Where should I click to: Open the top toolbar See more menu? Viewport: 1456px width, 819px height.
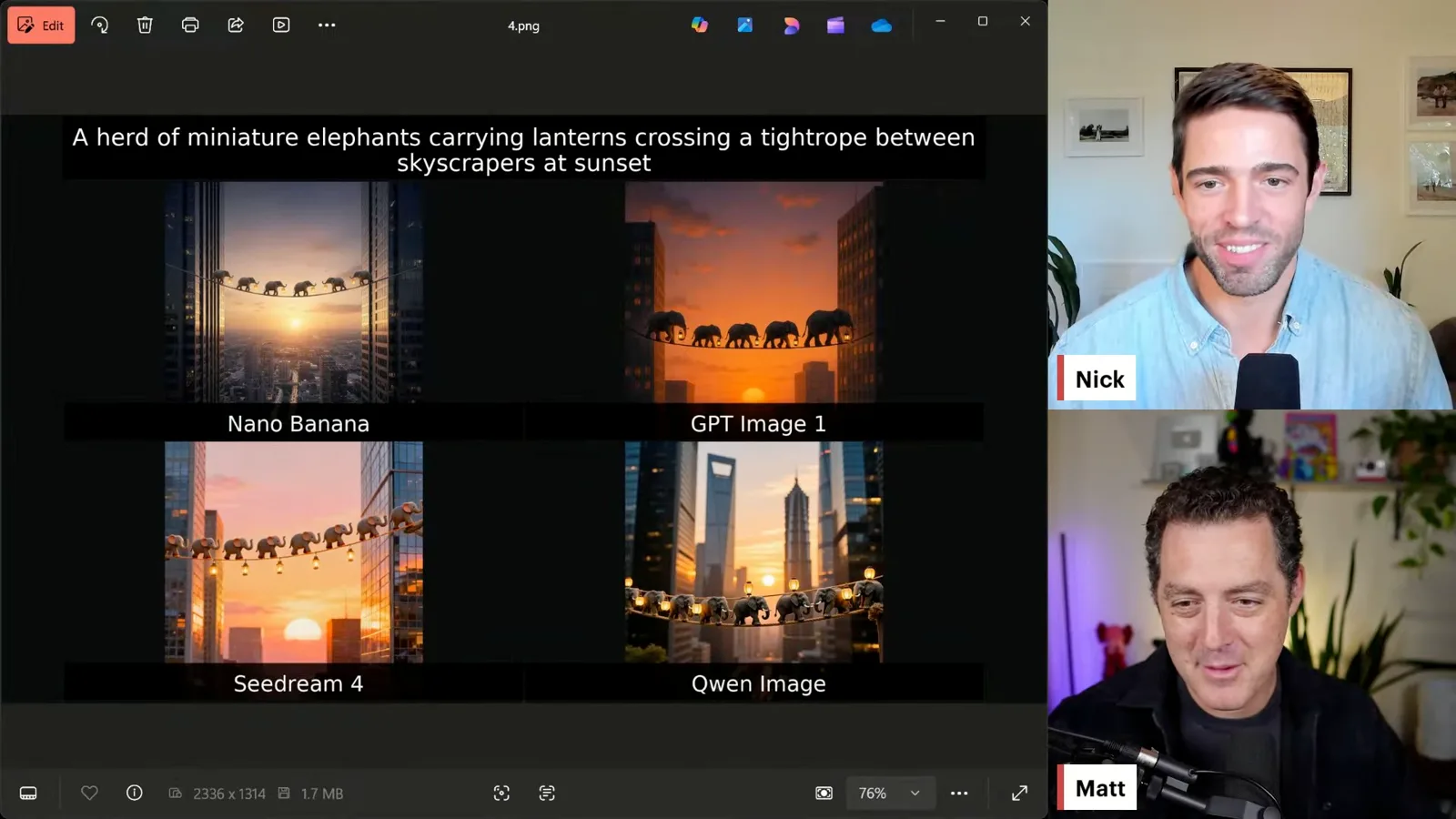coord(327,25)
